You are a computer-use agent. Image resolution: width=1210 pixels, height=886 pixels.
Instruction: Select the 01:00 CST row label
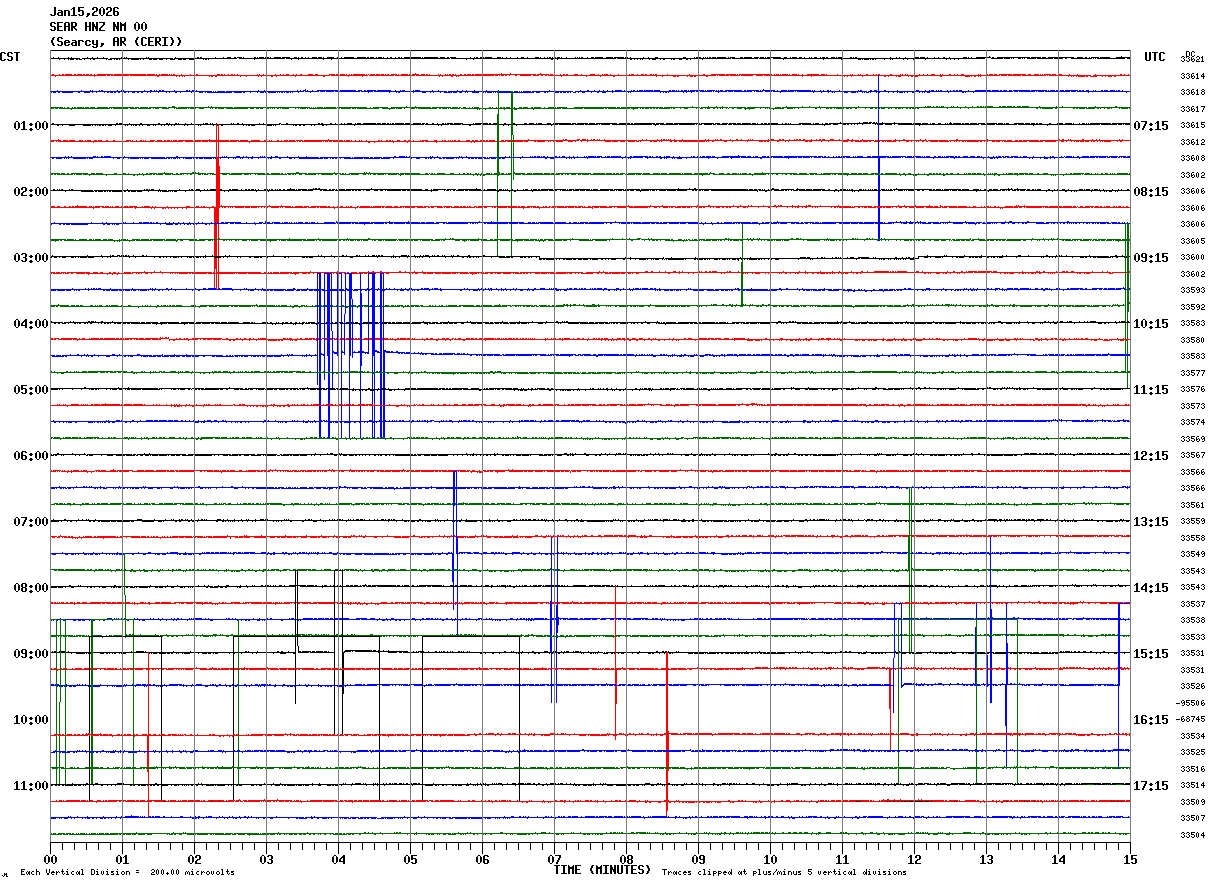coord(31,126)
